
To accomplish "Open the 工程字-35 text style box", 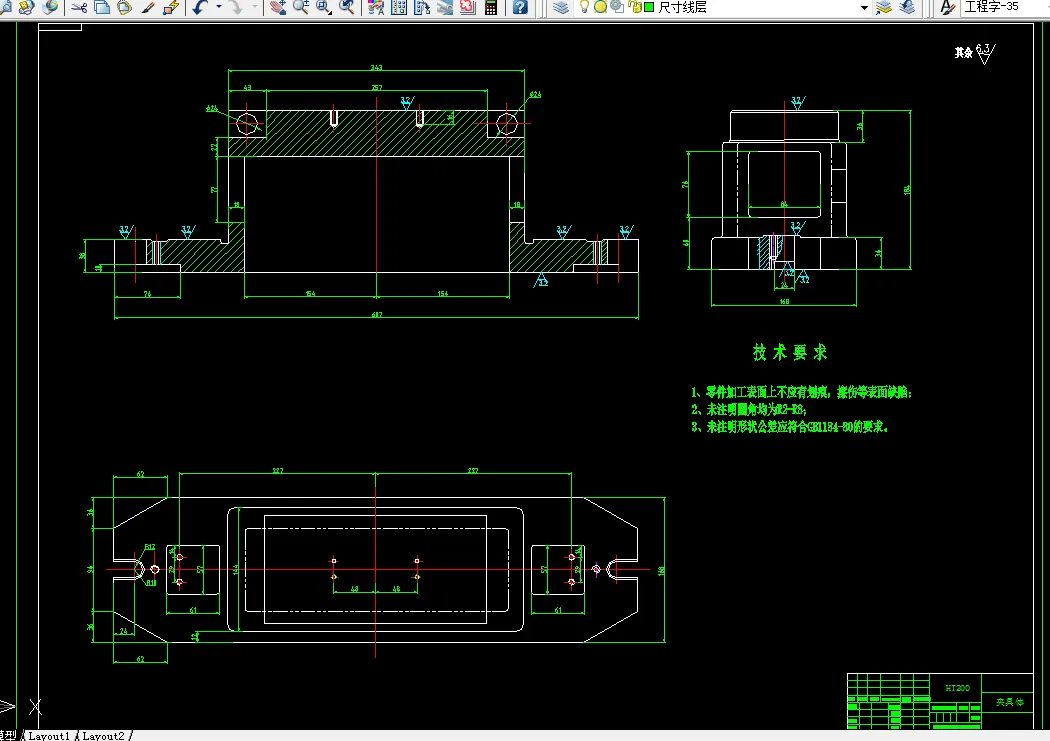I will pyautogui.click(x=1004, y=7).
